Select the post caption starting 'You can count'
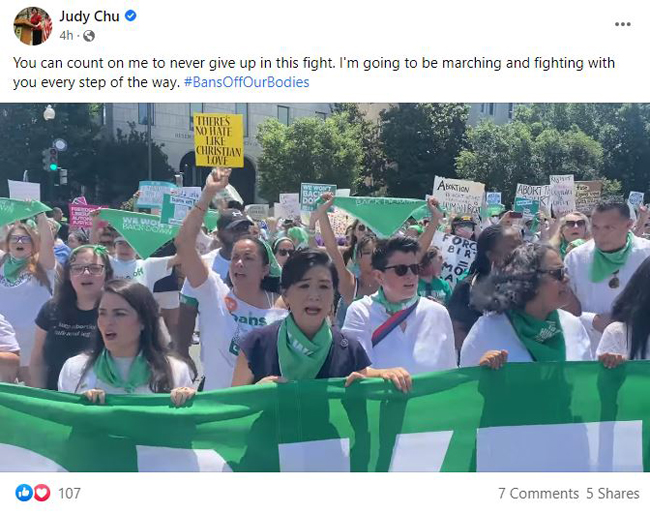Viewport: 650px width, 513px height. coord(314,73)
